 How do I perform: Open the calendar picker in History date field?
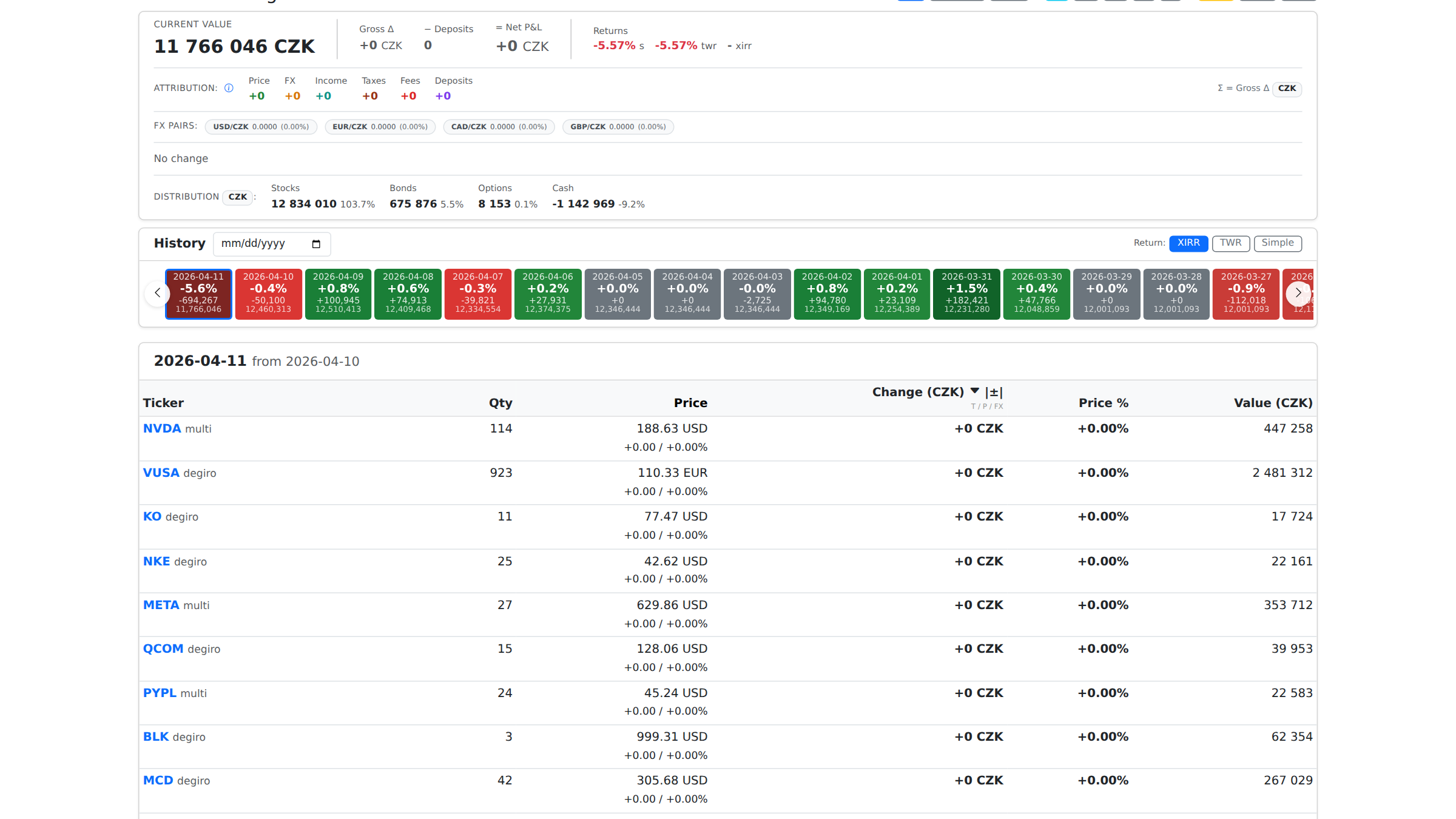(316, 244)
